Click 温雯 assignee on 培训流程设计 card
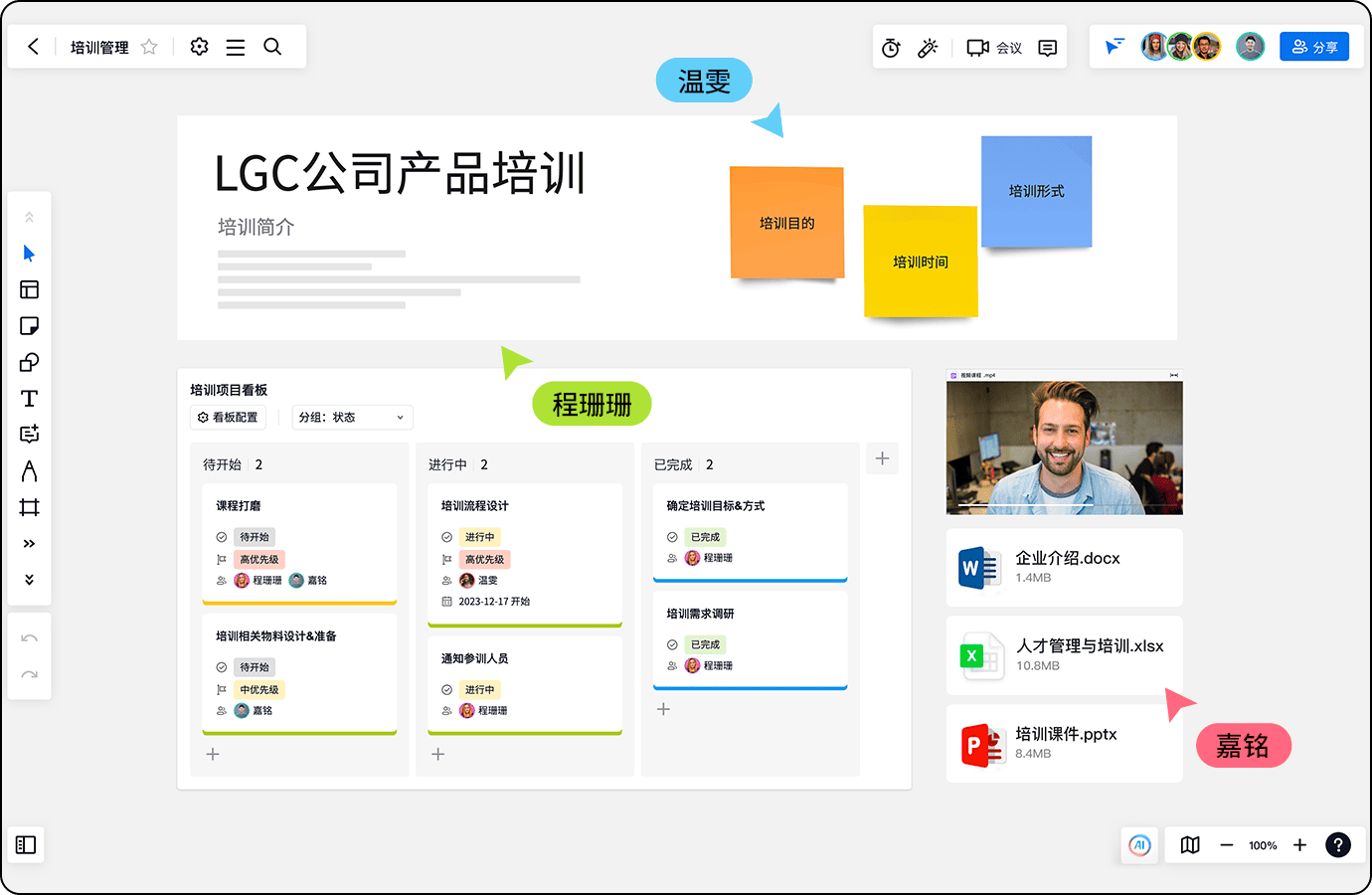This screenshot has height=895, width=1372. [x=479, y=581]
